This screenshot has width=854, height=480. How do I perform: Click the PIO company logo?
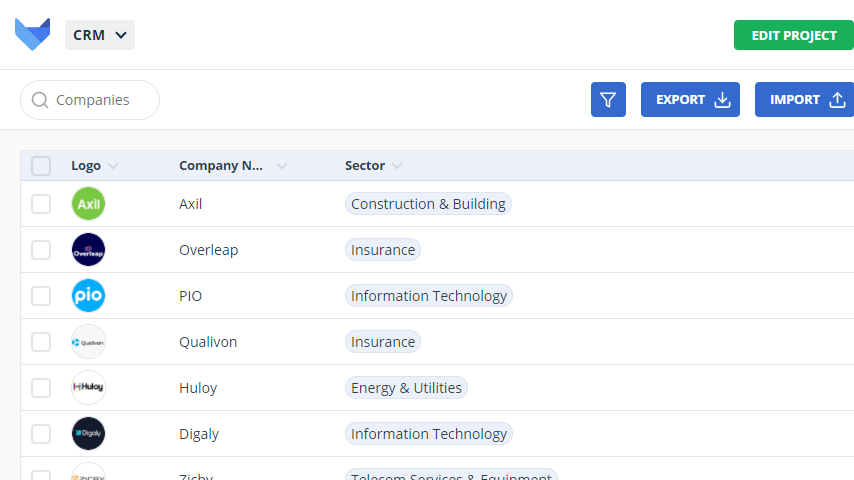click(88, 296)
